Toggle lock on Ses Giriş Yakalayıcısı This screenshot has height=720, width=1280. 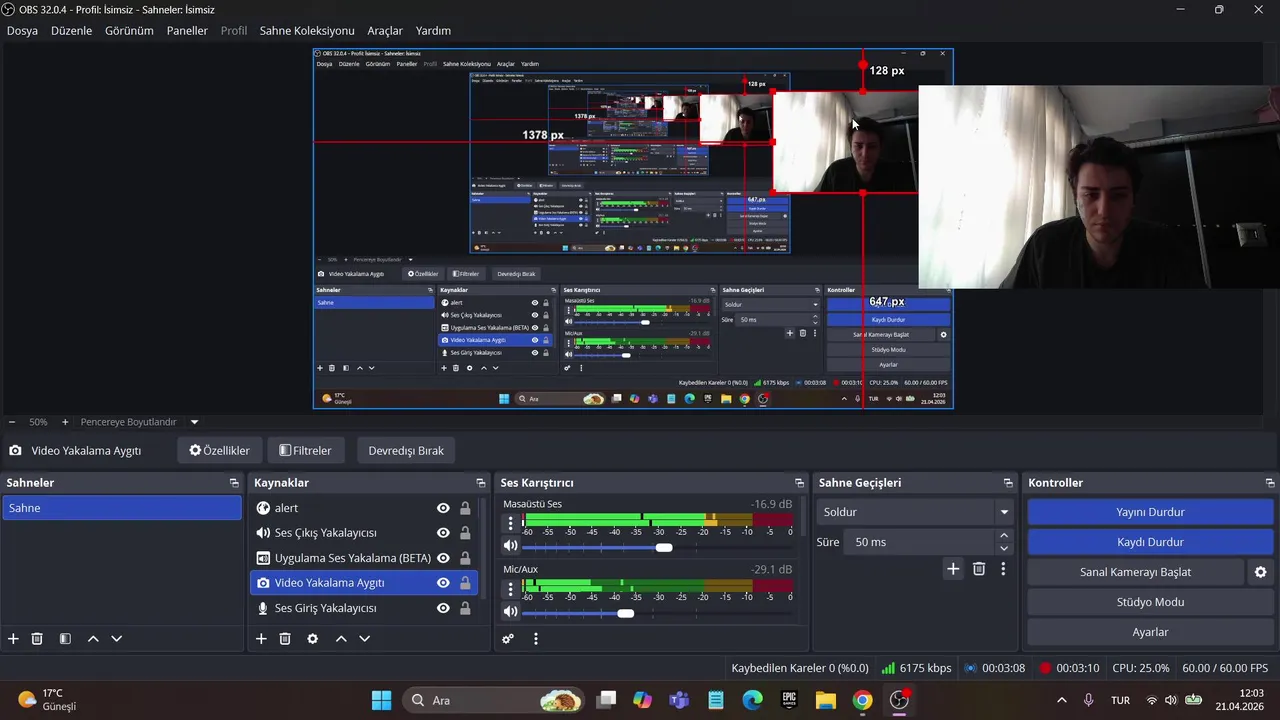pyautogui.click(x=465, y=608)
